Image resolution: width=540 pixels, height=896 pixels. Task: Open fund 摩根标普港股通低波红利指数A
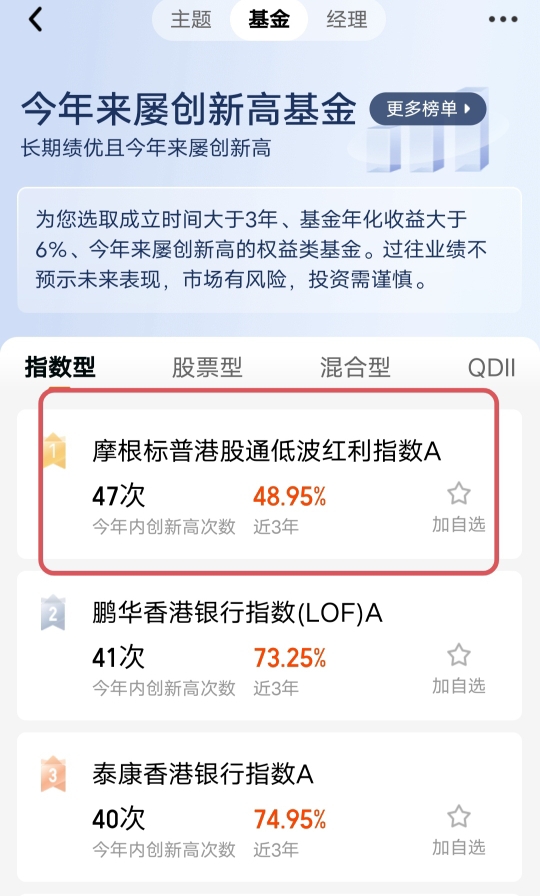(x=269, y=484)
